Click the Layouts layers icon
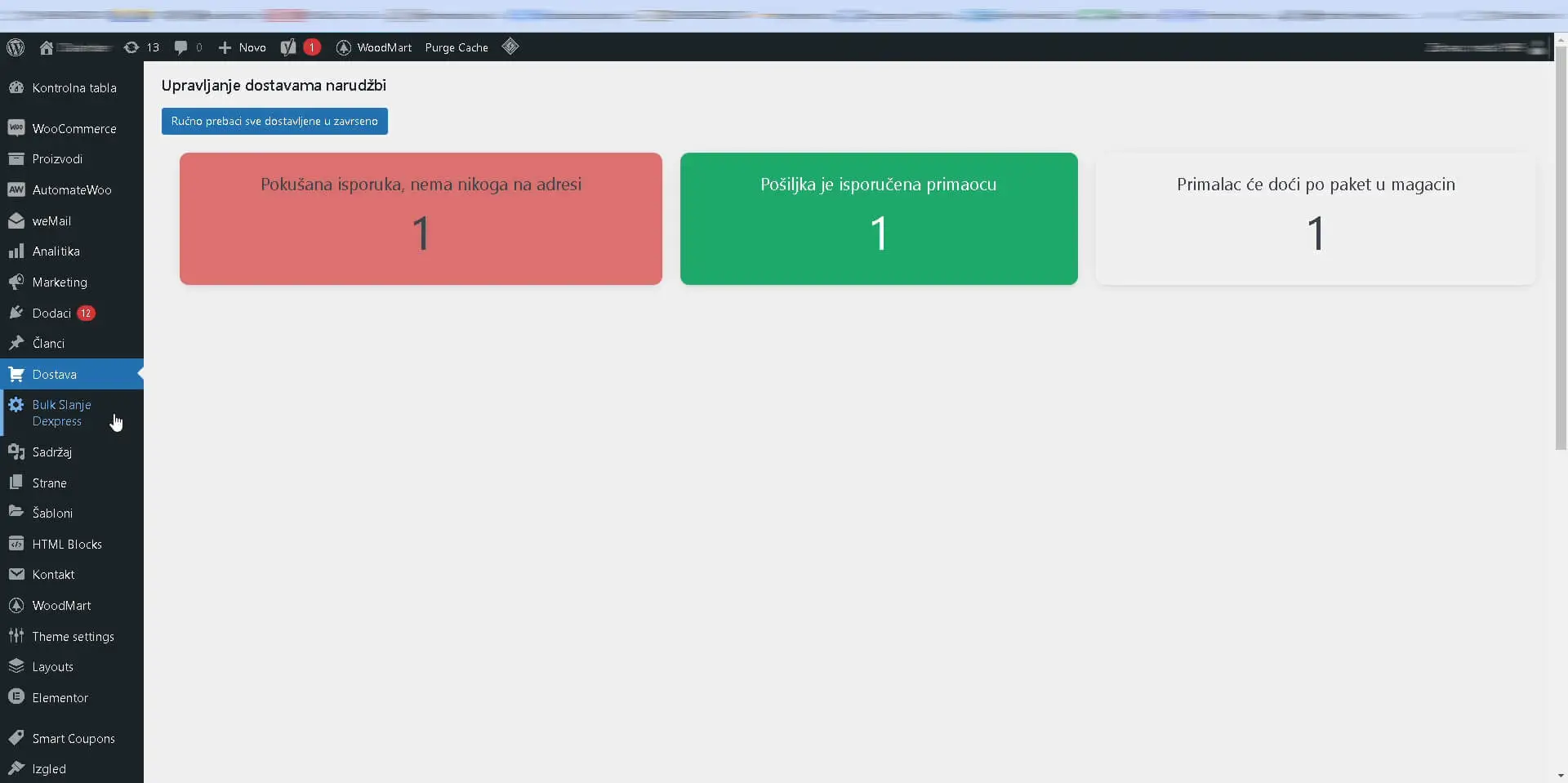 (x=16, y=666)
